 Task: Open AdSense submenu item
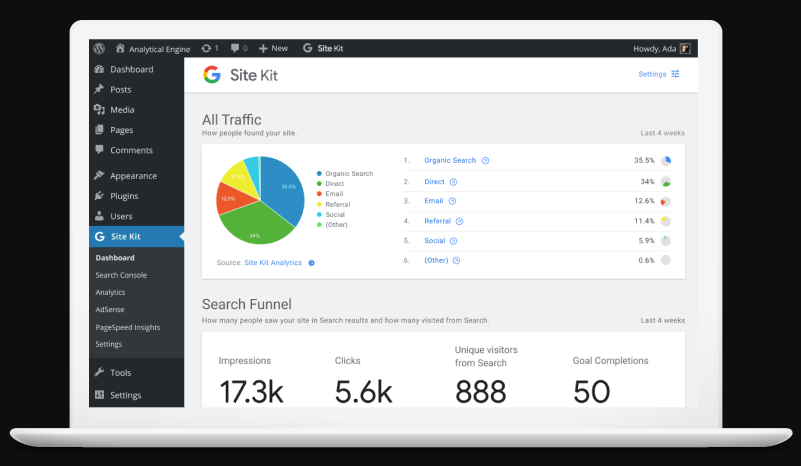[x=110, y=310]
